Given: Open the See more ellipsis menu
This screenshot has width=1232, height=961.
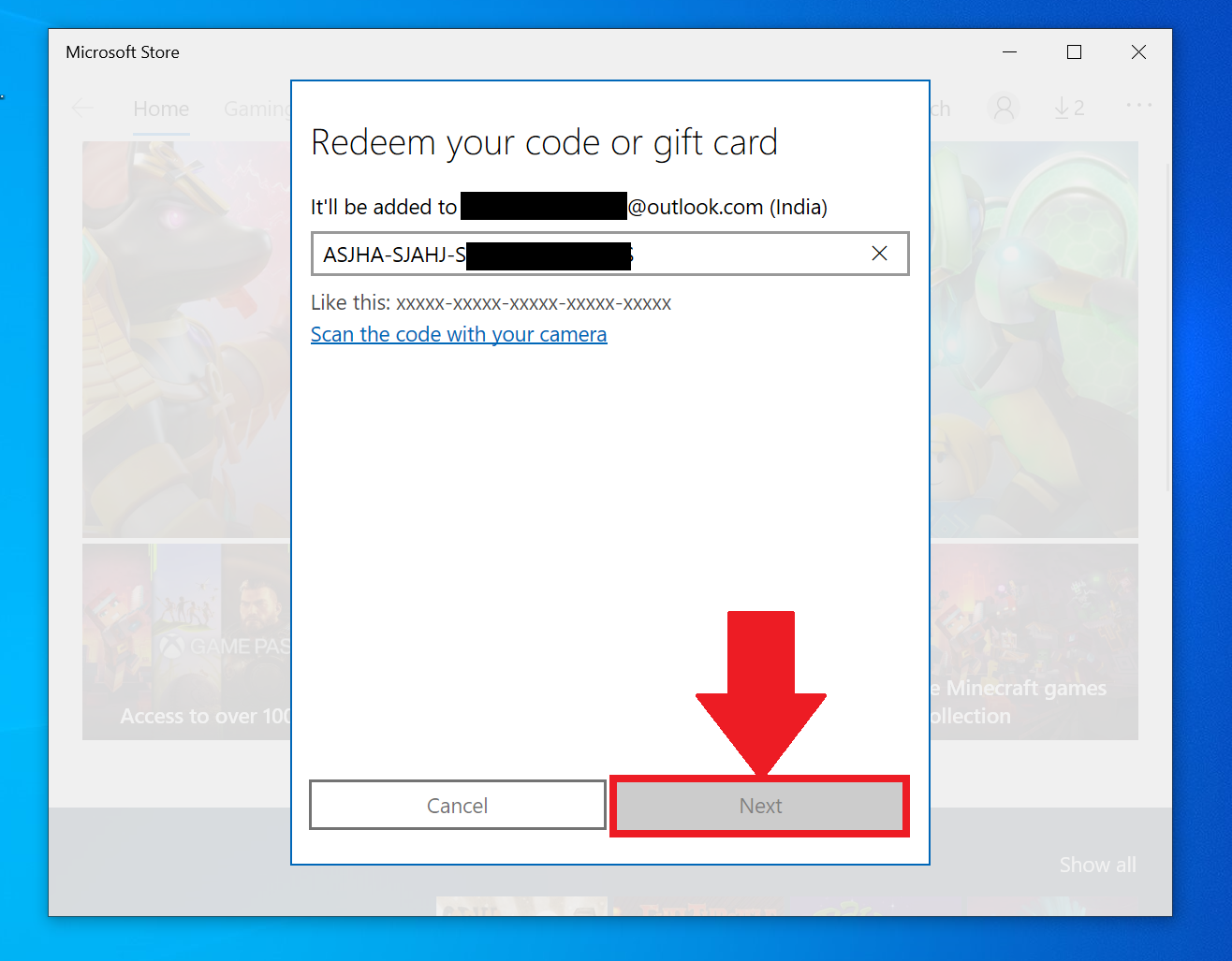Looking at the screenshot, I should click(x=1138, y=105).
